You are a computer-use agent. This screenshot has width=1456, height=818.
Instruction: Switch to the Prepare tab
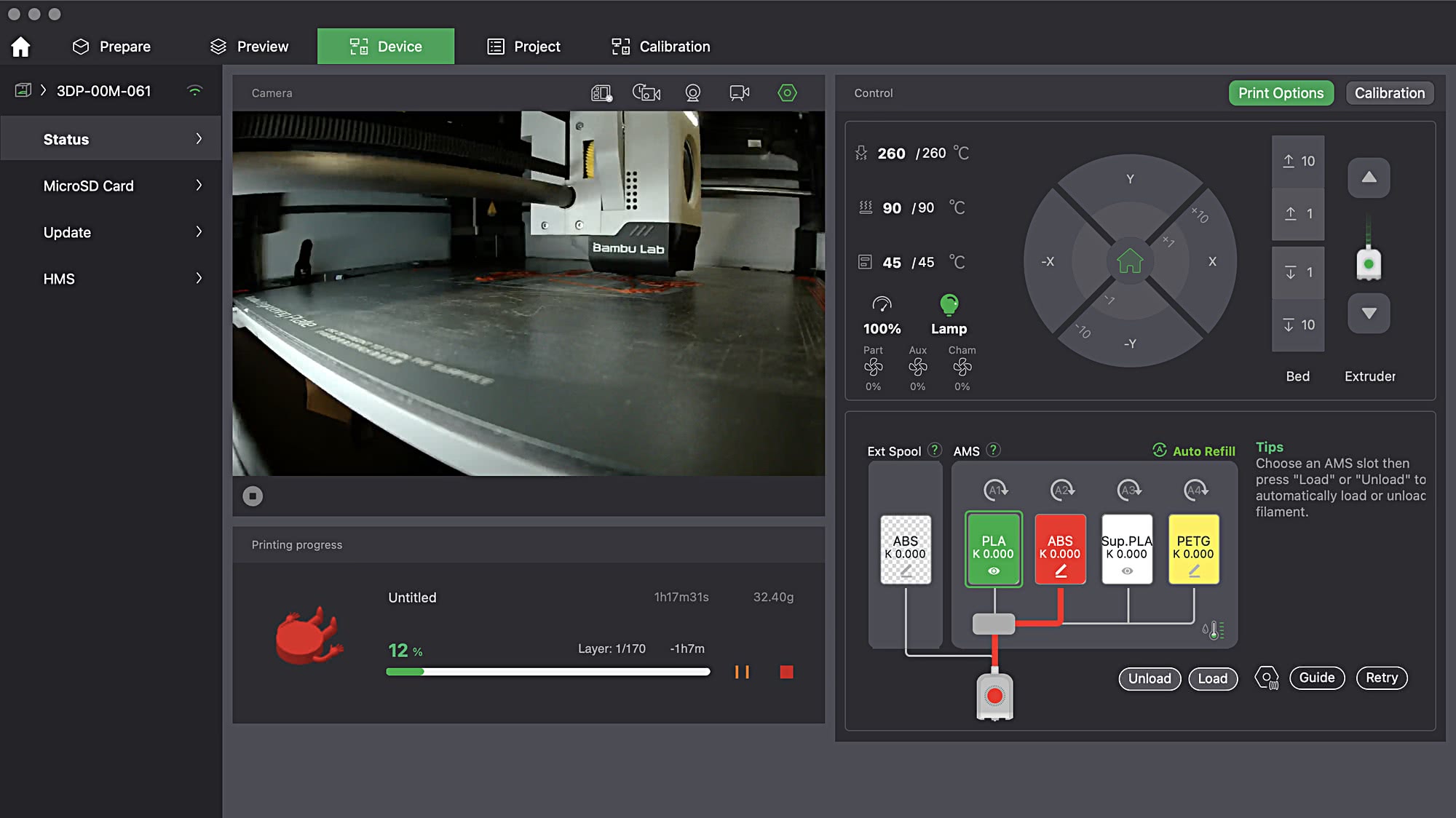click(111, 47)
